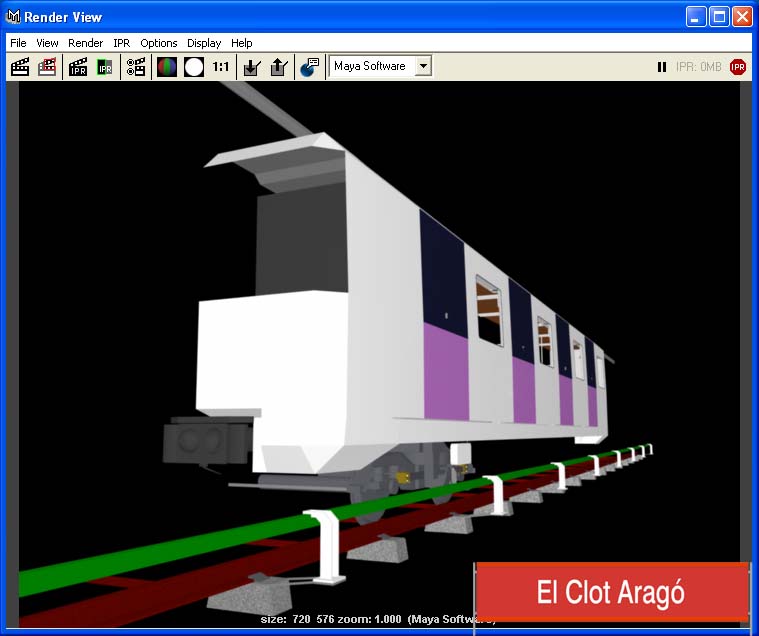Start redo previous IPR render icon
759x636 pixels.
tap(78, 67)
